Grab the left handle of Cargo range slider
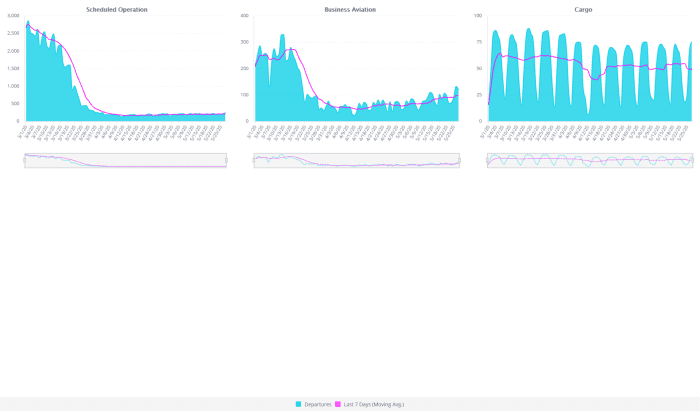 pos(488,160)
